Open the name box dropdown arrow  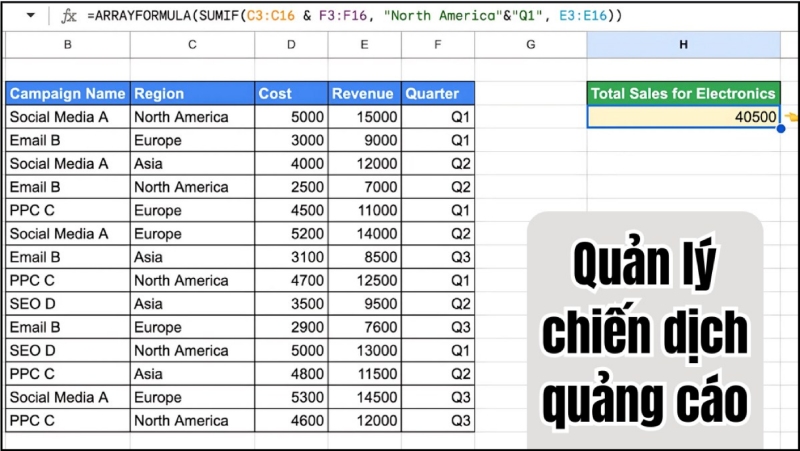click(x=31, y=15)
